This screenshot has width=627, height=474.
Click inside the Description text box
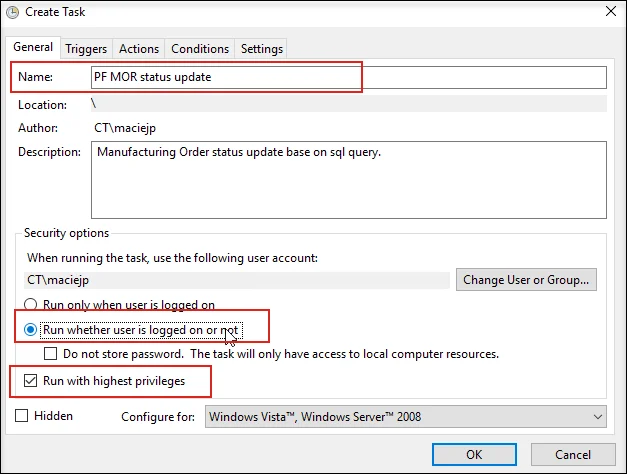[x=350, y=178]
